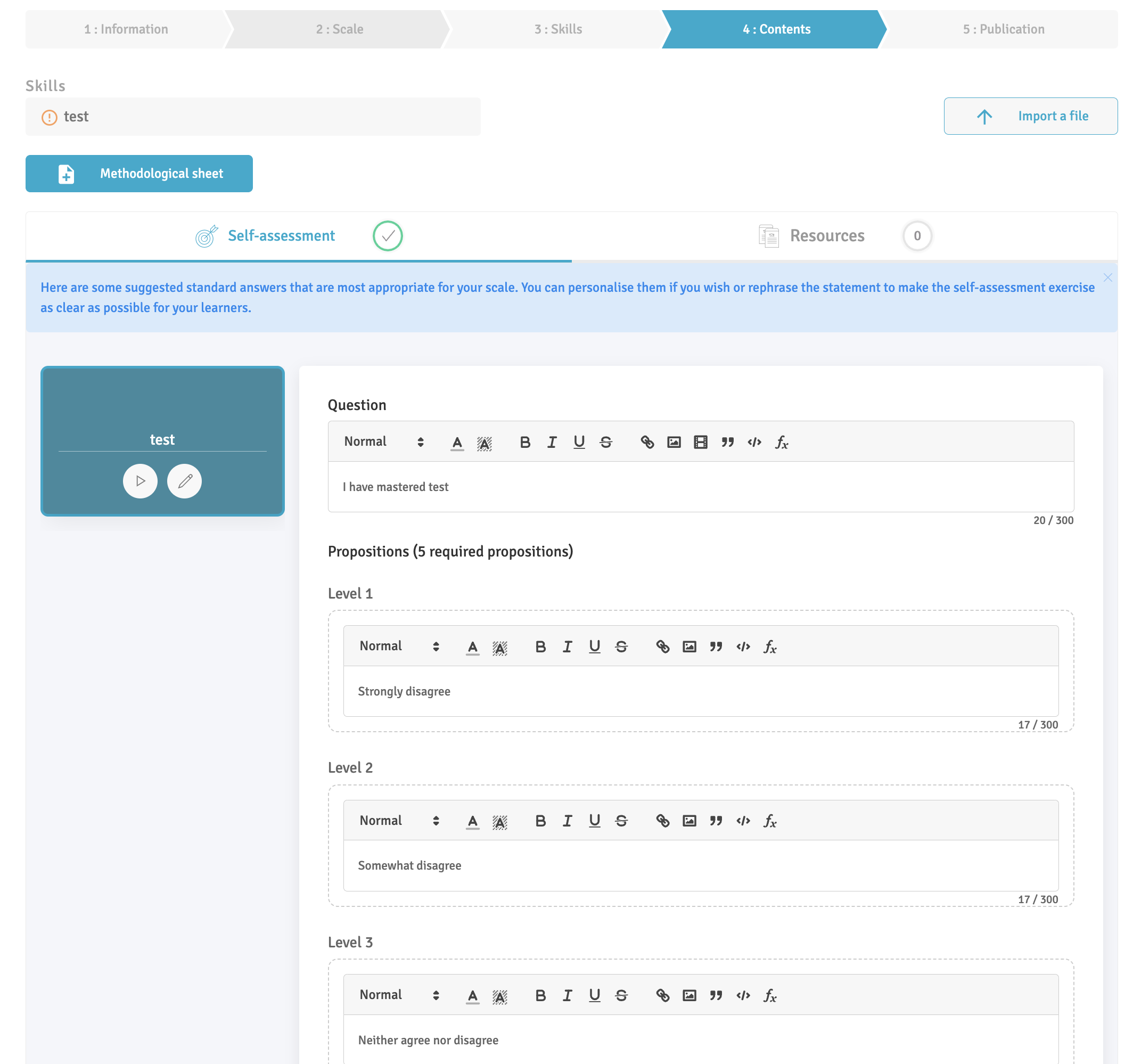Insert video in the Question editor
Image resolution: width=1133 pixels, height=1064 pixels.
[701, 442]
